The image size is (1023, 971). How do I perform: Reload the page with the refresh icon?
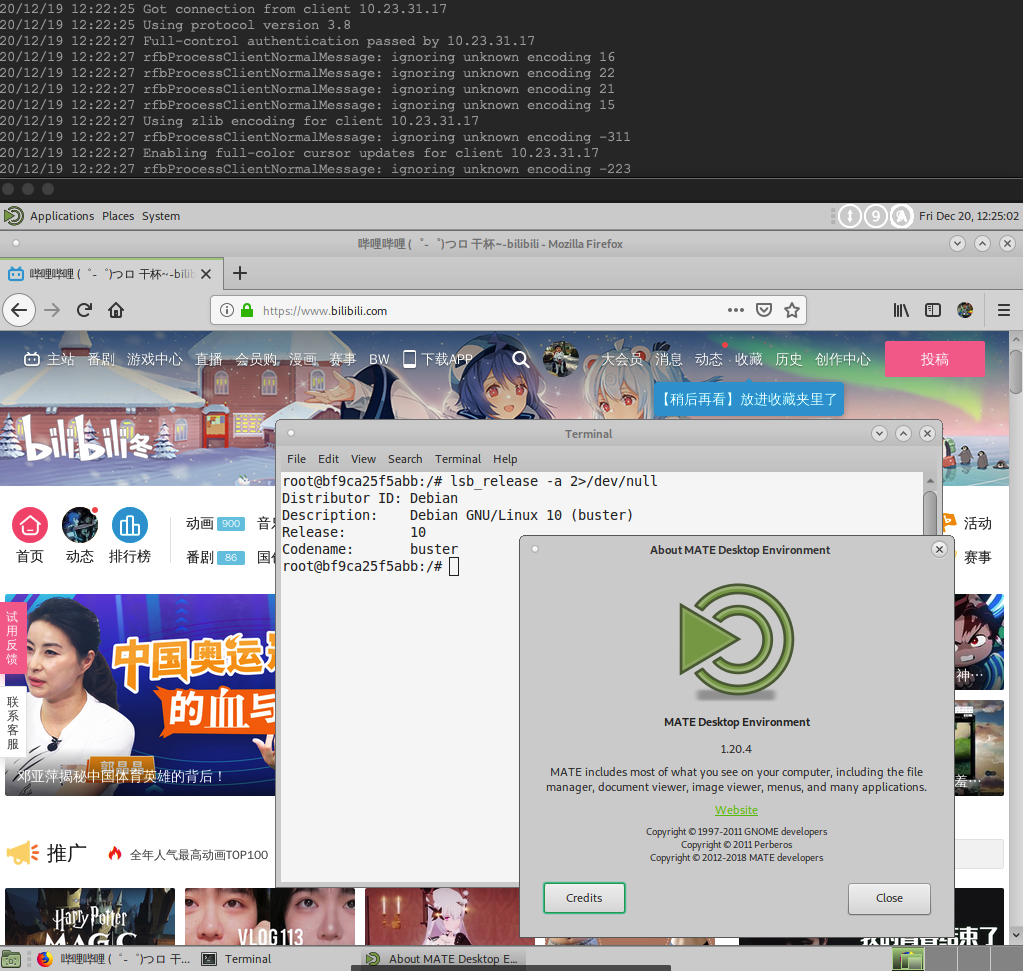(84, 310)
